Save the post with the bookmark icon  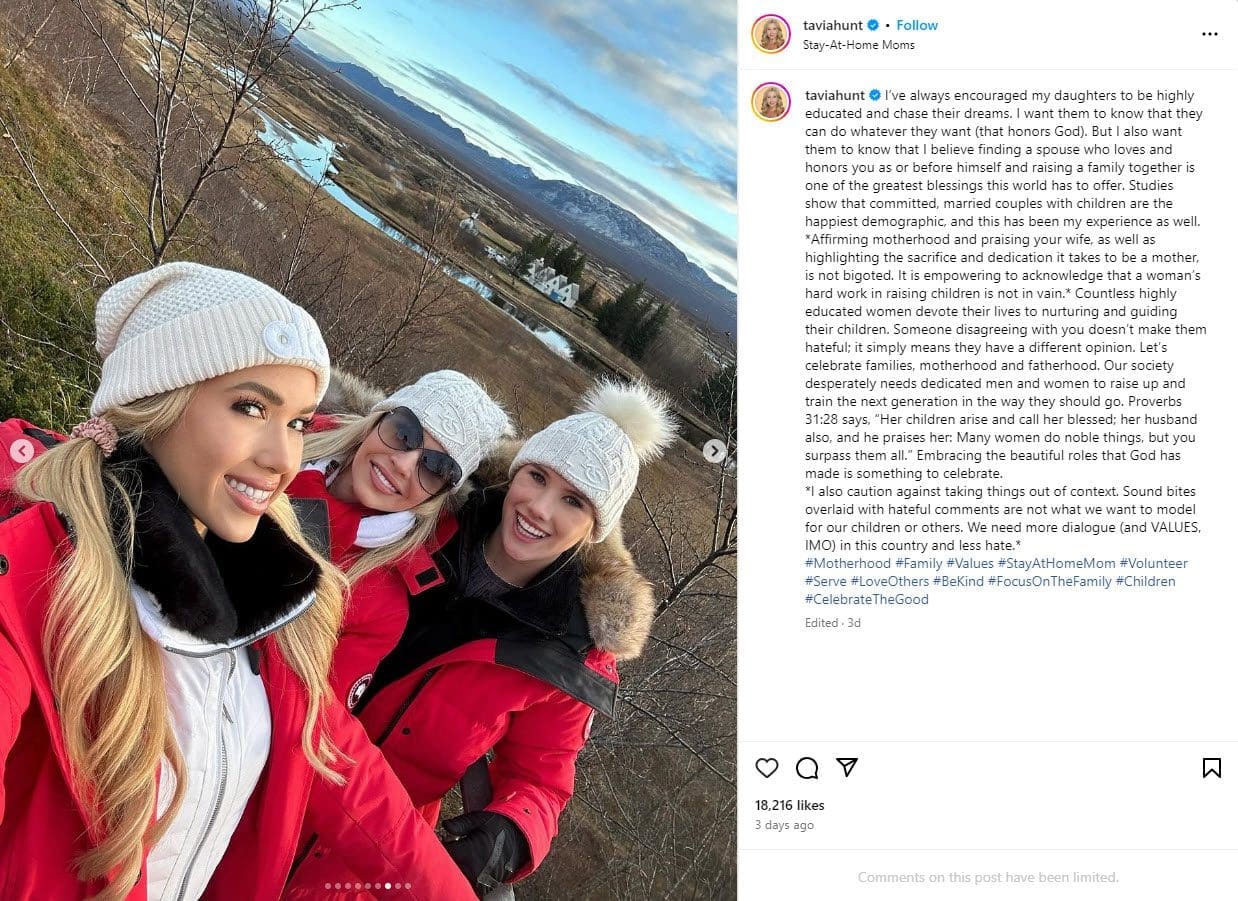coord(1211,768)
